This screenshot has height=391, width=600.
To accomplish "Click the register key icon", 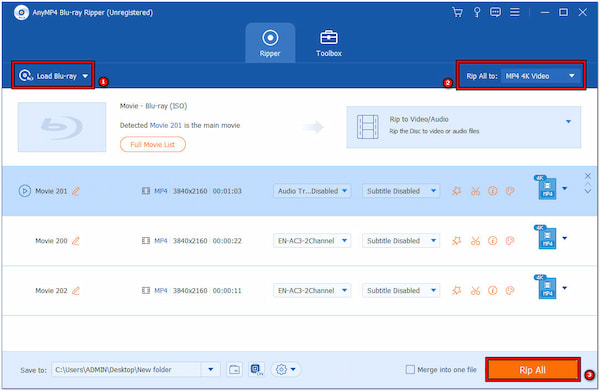I will [477, 13].
